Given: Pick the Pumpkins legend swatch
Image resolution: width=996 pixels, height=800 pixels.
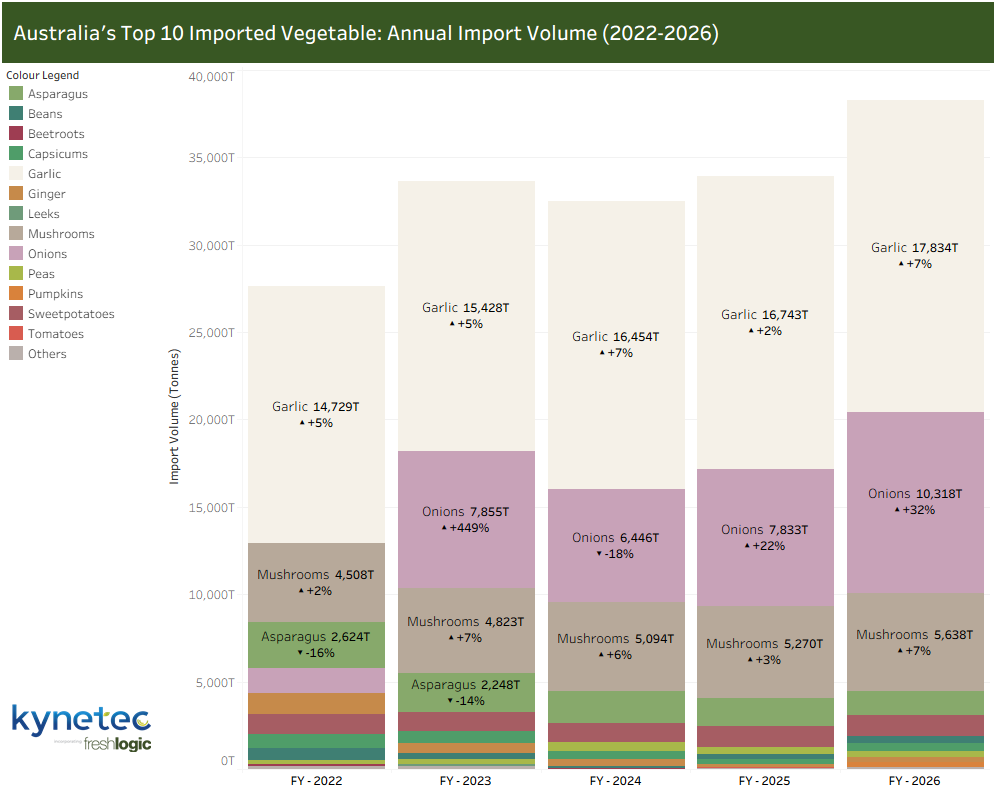Looking at the screenshot, I should (16, 294).
